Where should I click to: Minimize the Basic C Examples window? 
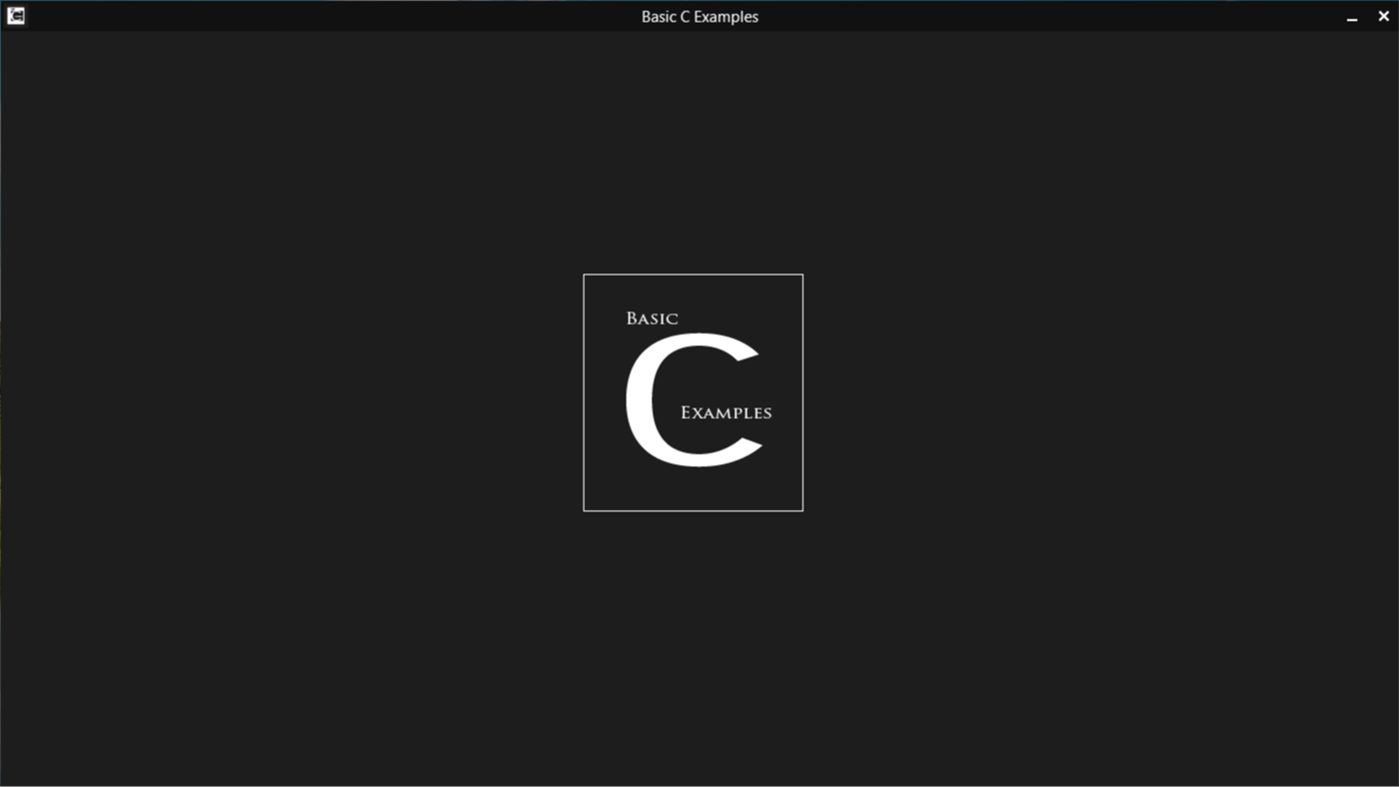[x=1351, y=16]
